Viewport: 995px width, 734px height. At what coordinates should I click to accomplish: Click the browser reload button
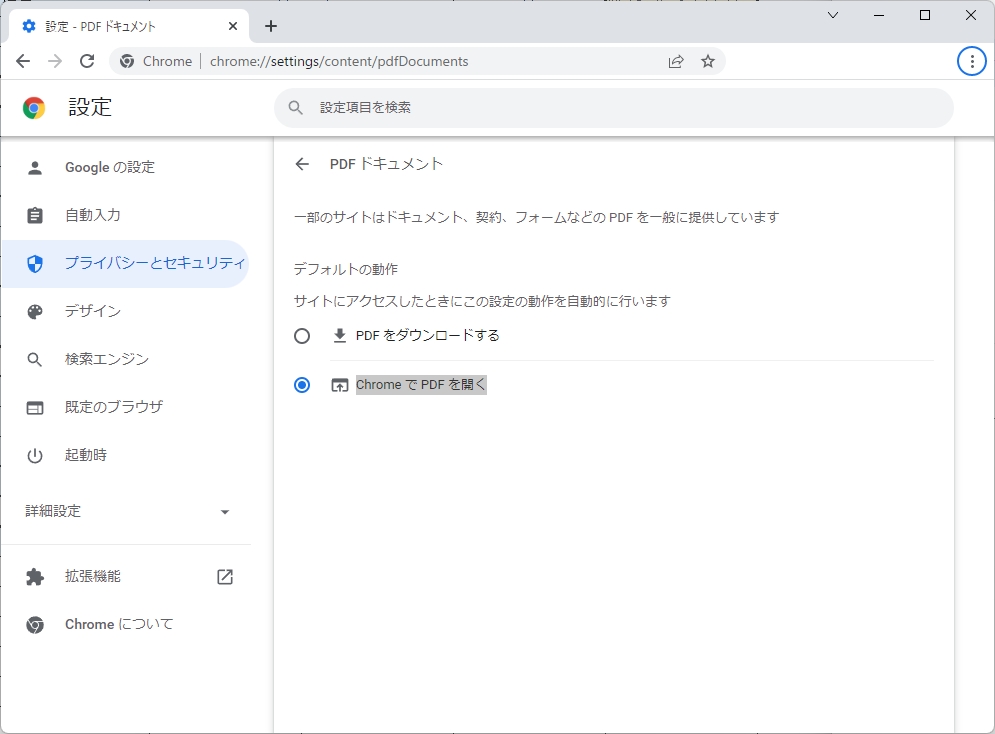coord(87,61)
